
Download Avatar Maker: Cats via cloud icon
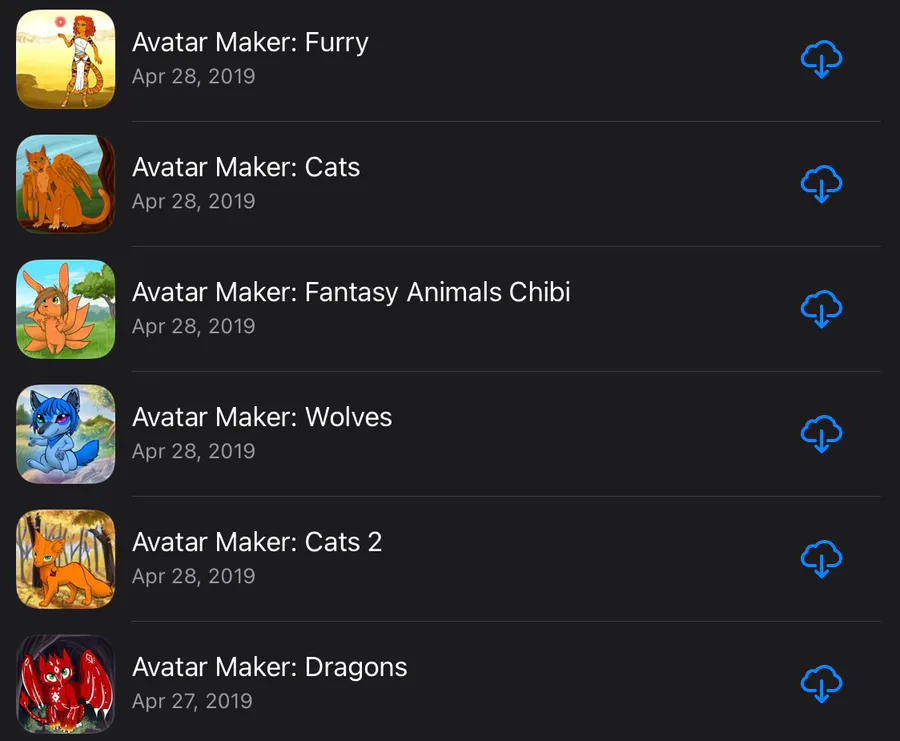point(821,184)
